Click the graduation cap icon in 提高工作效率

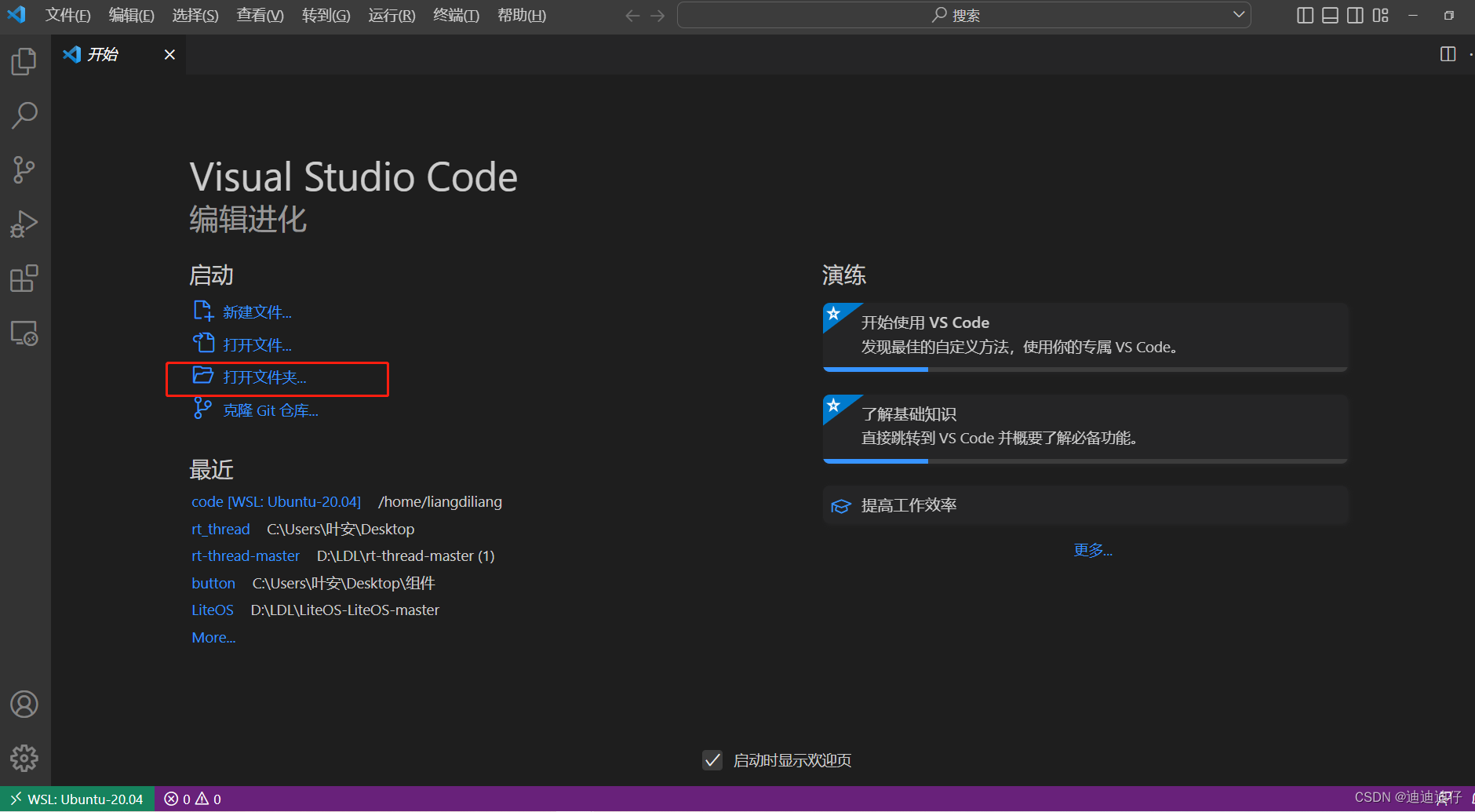pyautogui.click(x=841, y=506)
